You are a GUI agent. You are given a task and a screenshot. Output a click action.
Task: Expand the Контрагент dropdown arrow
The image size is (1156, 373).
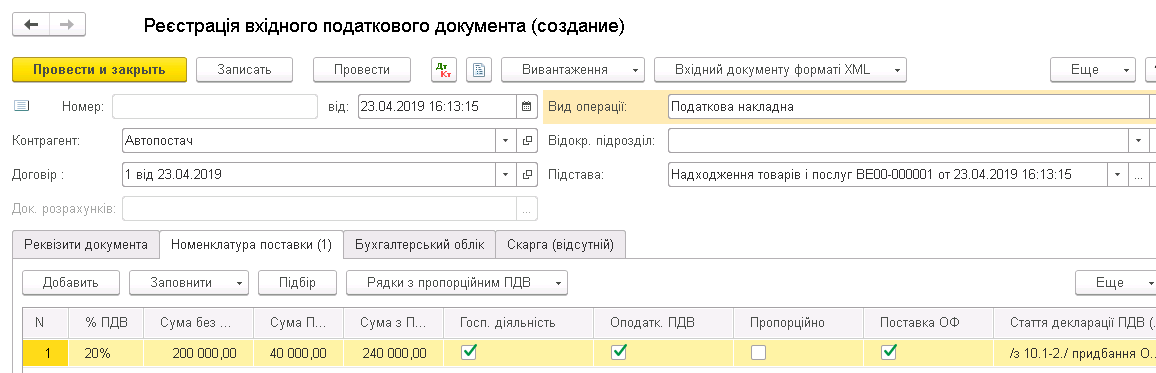pos(506,140)
